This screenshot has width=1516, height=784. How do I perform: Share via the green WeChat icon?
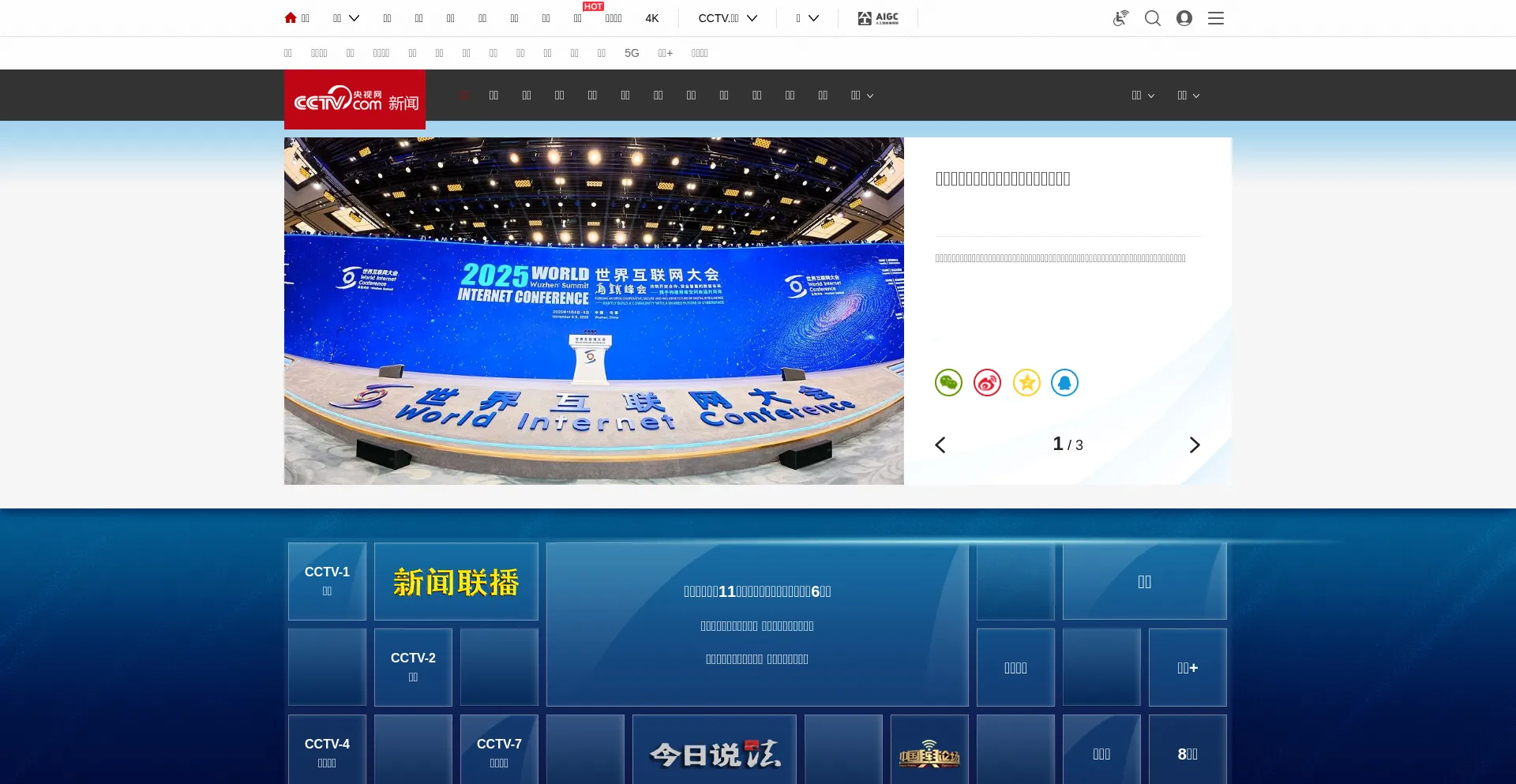pos(948,383)
